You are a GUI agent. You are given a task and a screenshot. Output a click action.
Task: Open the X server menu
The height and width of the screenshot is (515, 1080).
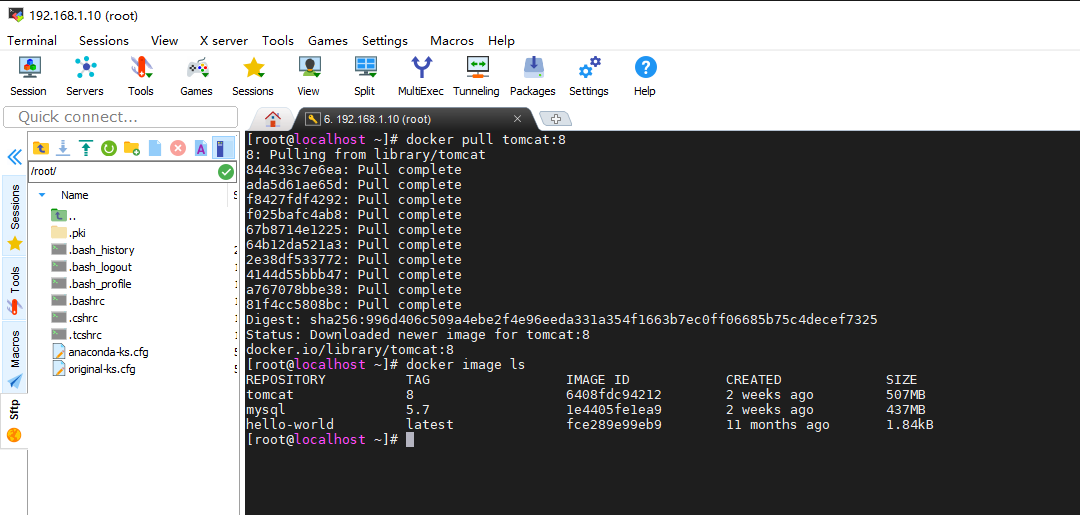224,41
